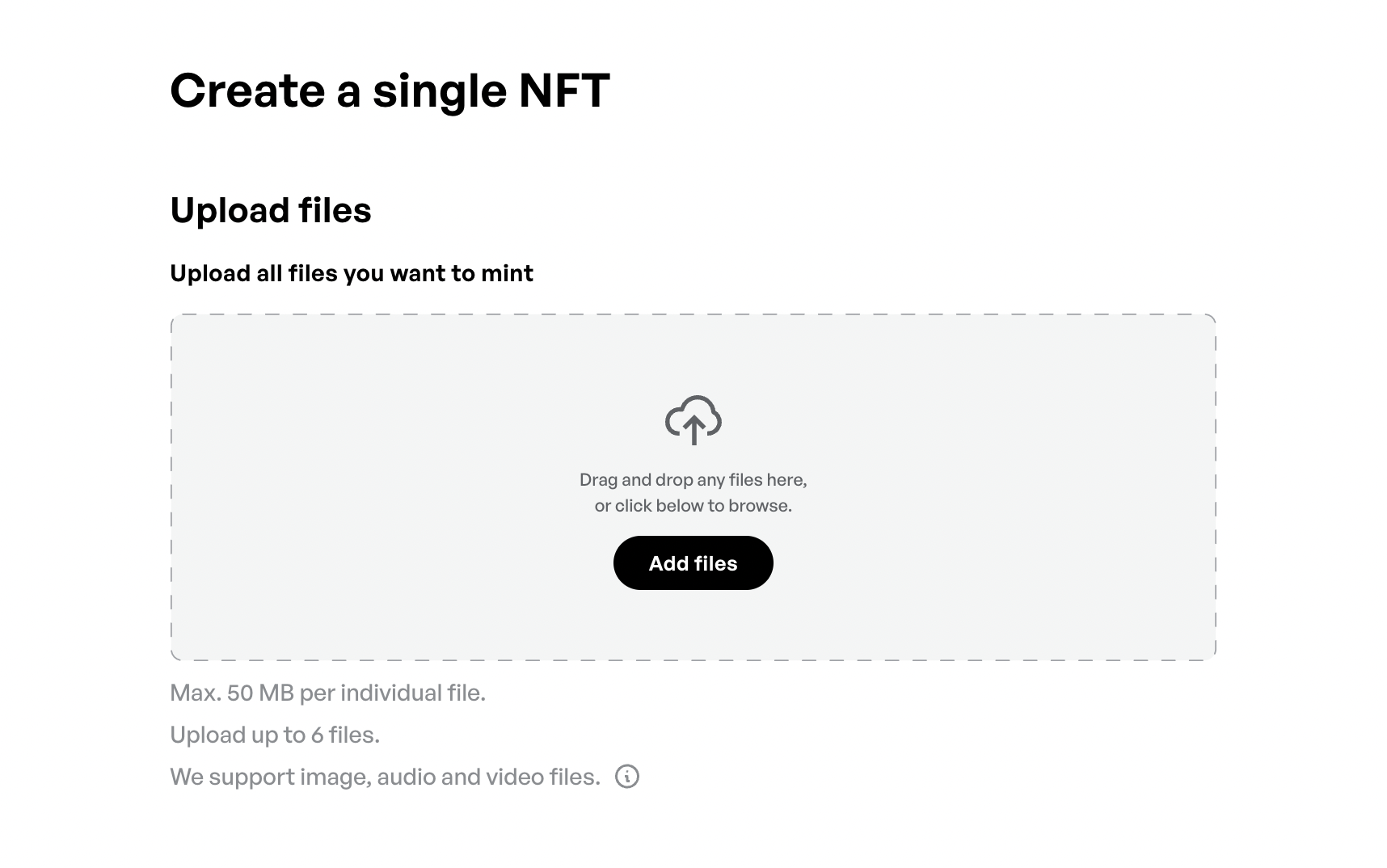Click "Upload all files you want to mint" label

[352, 274]
